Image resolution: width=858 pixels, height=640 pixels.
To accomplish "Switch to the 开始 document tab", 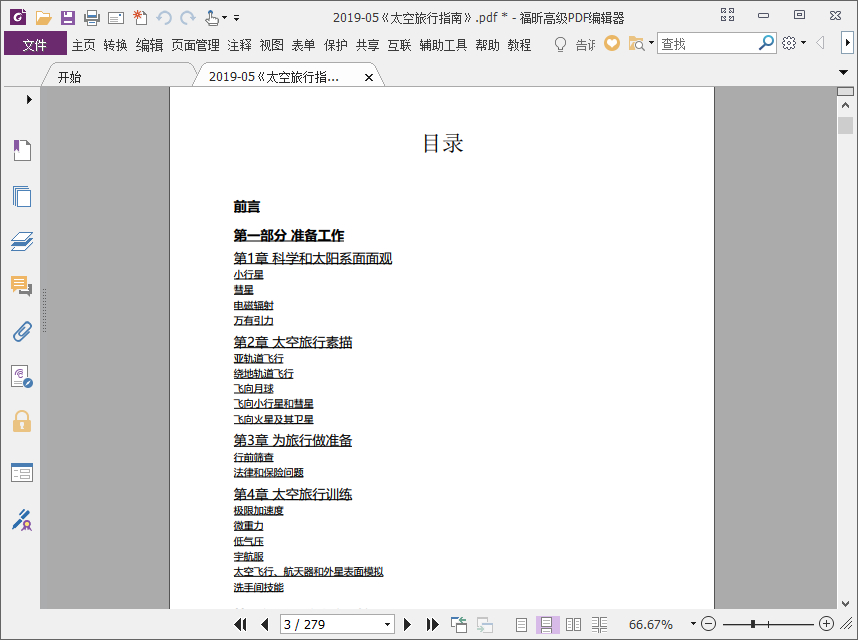I will click(69, 77).
